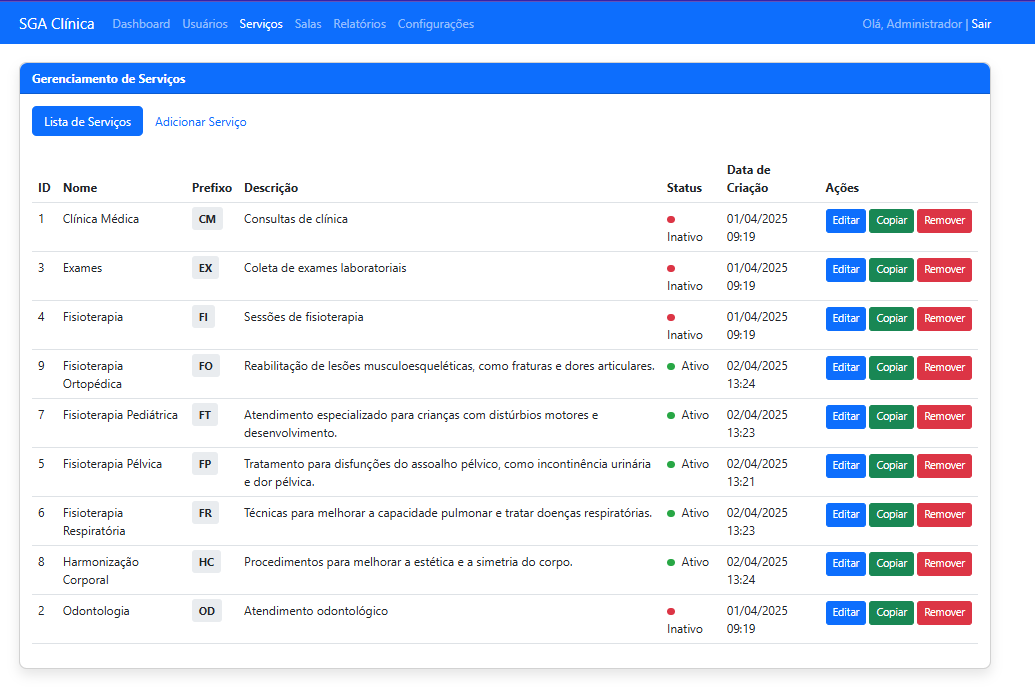Delete the Fisioterapia Pélvica service
1035x687 pixels.
[x=944, y=465]
